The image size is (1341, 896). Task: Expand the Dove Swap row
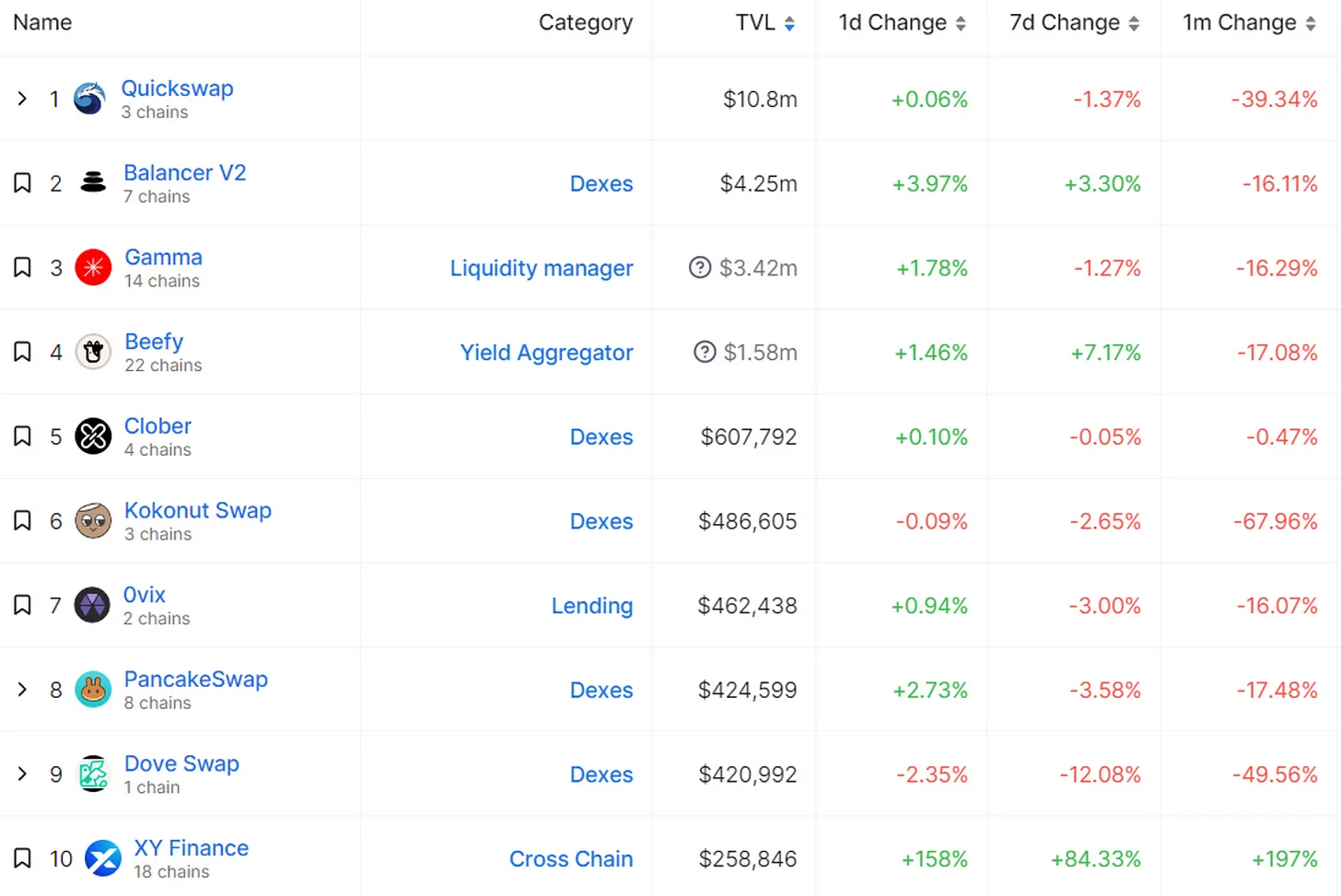pyautogui.click(x=22, y=774)
